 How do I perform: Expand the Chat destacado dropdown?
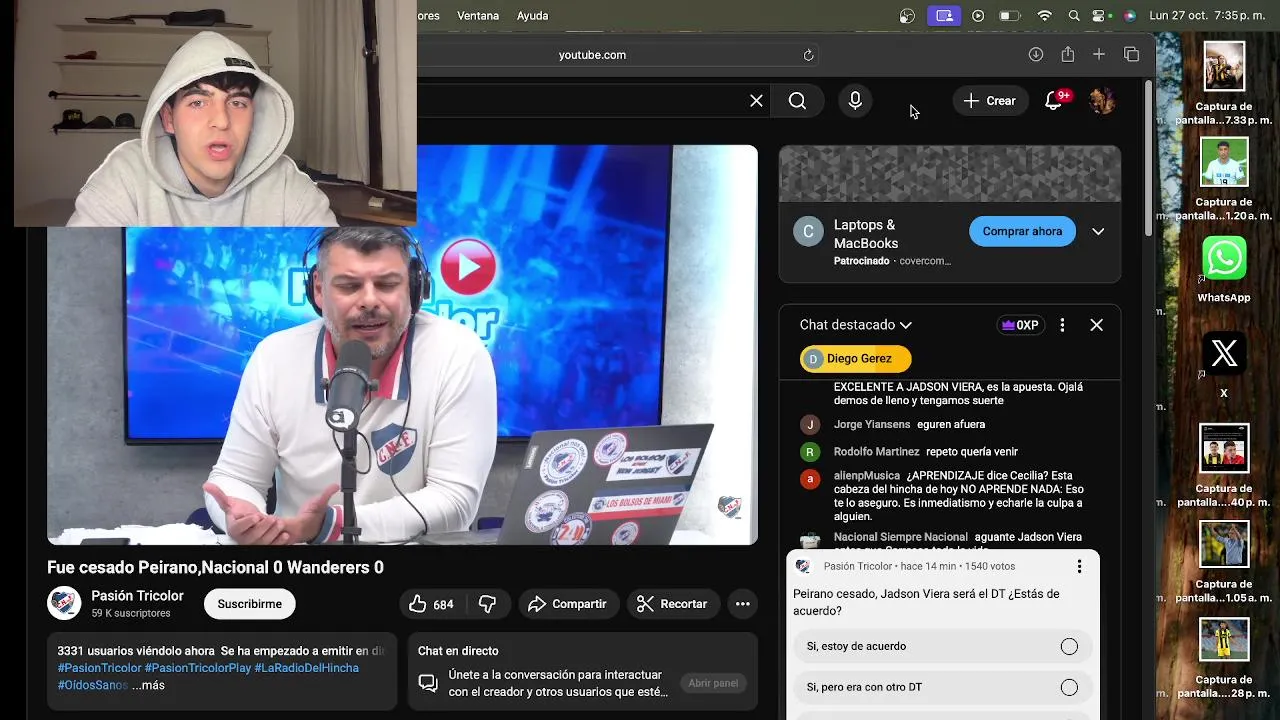856,325
